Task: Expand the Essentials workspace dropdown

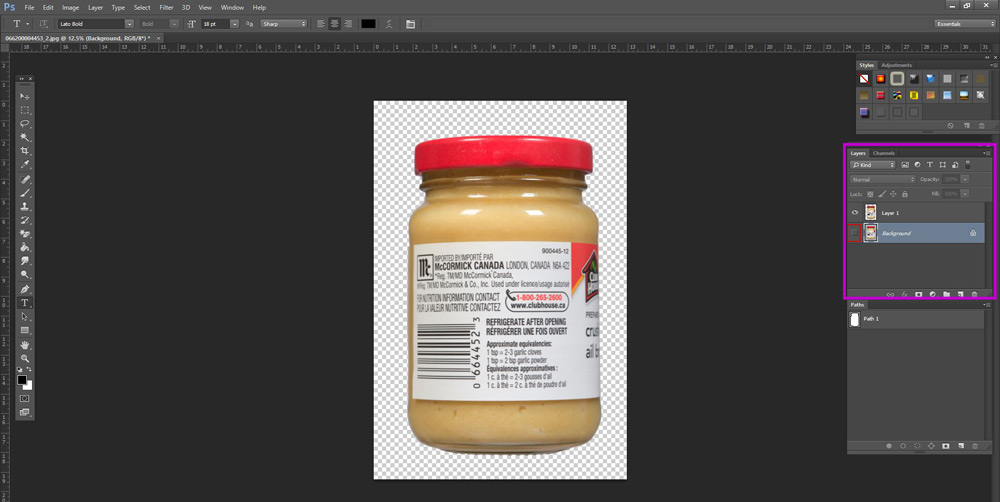Action: pyautogui.click(x=963, y=23)
